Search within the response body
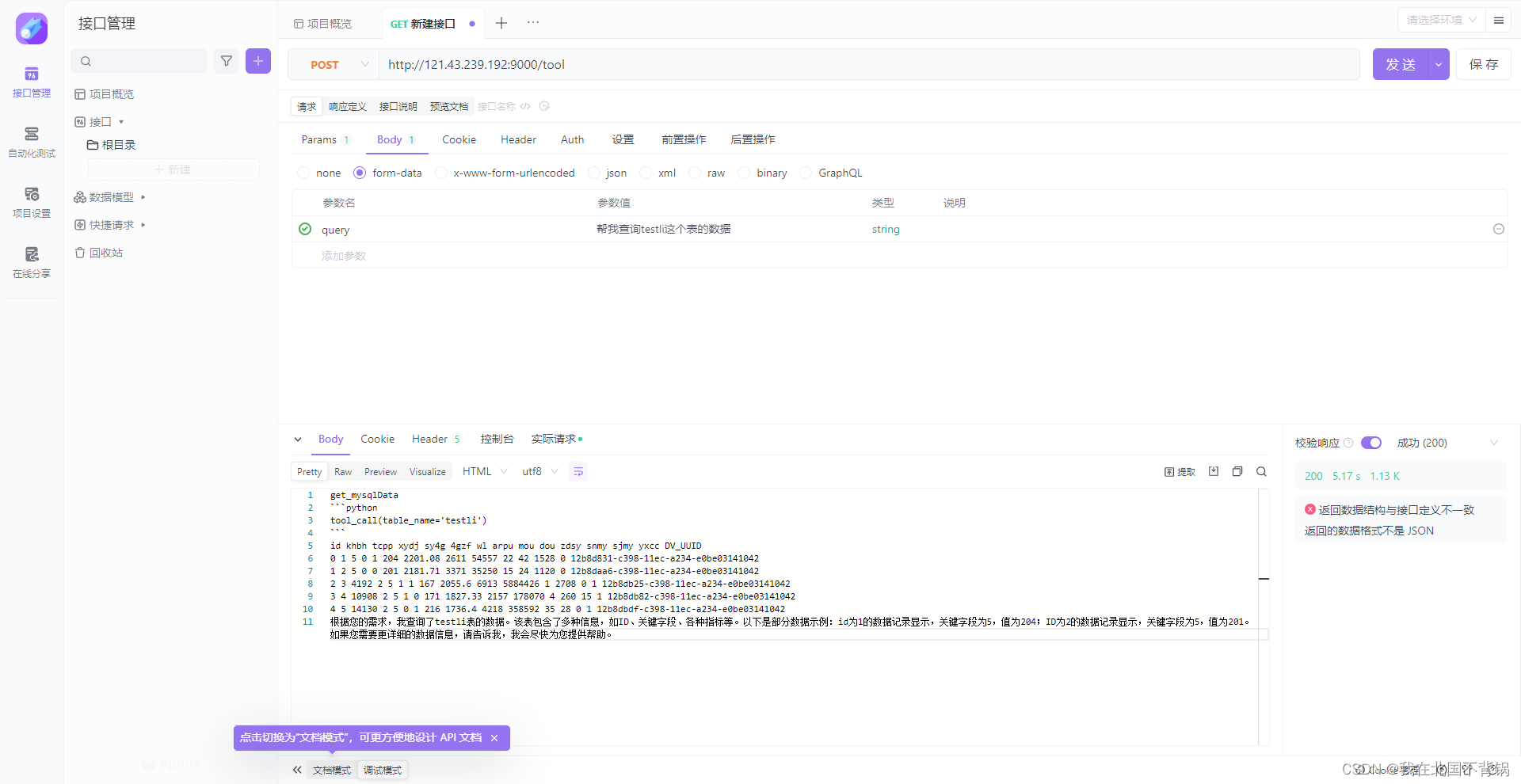Image resolution: width=1521 pixels, height=784 pixels. (1261, 471)
